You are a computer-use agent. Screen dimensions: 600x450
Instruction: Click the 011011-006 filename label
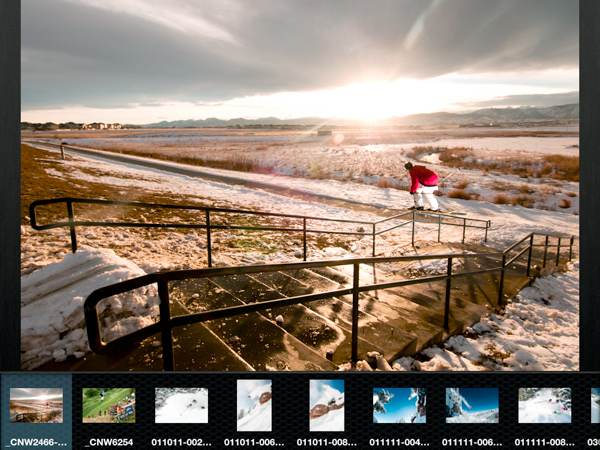click(254, 441)
